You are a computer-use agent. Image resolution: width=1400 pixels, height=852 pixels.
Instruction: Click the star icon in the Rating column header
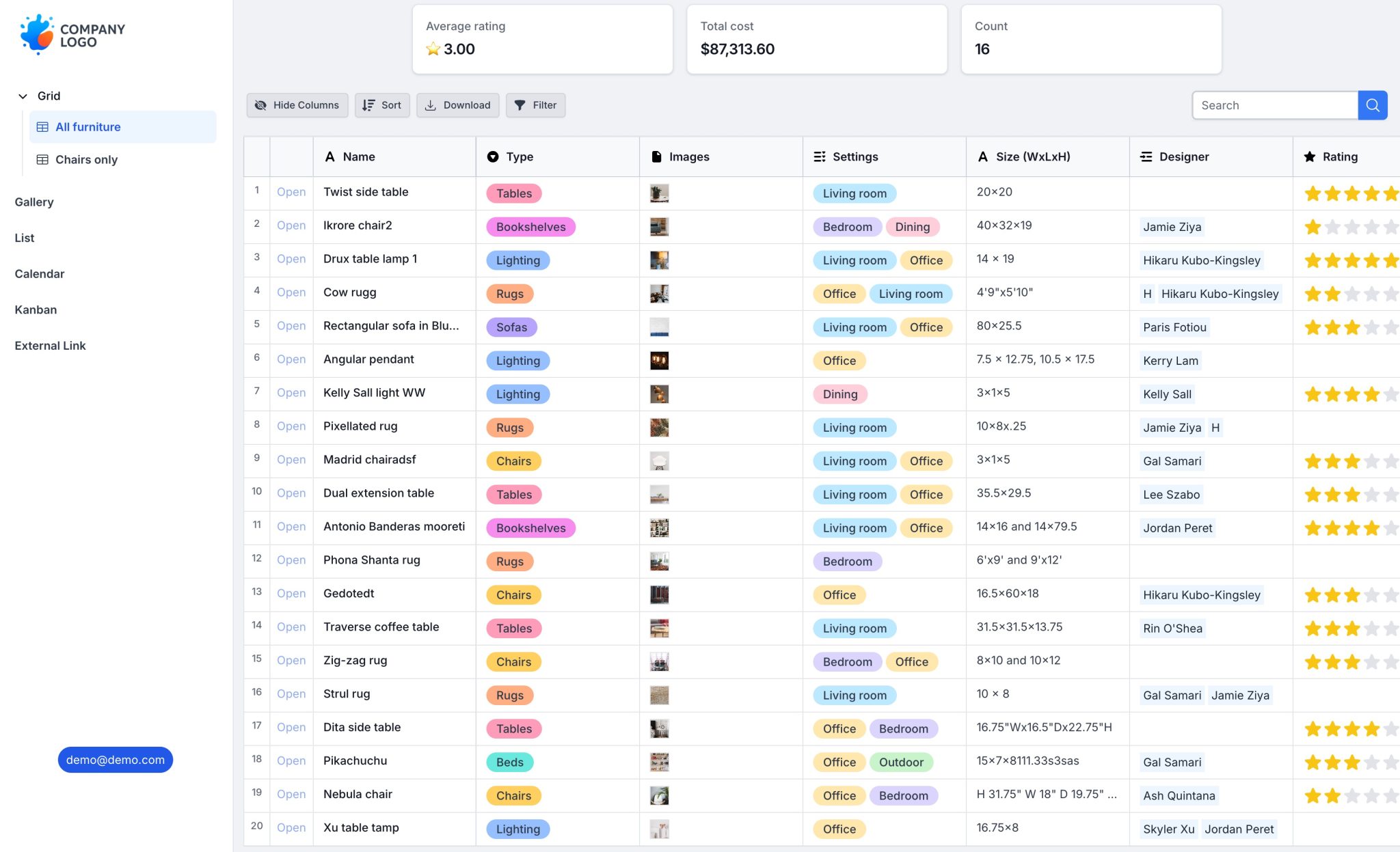tap(1309, 156)
